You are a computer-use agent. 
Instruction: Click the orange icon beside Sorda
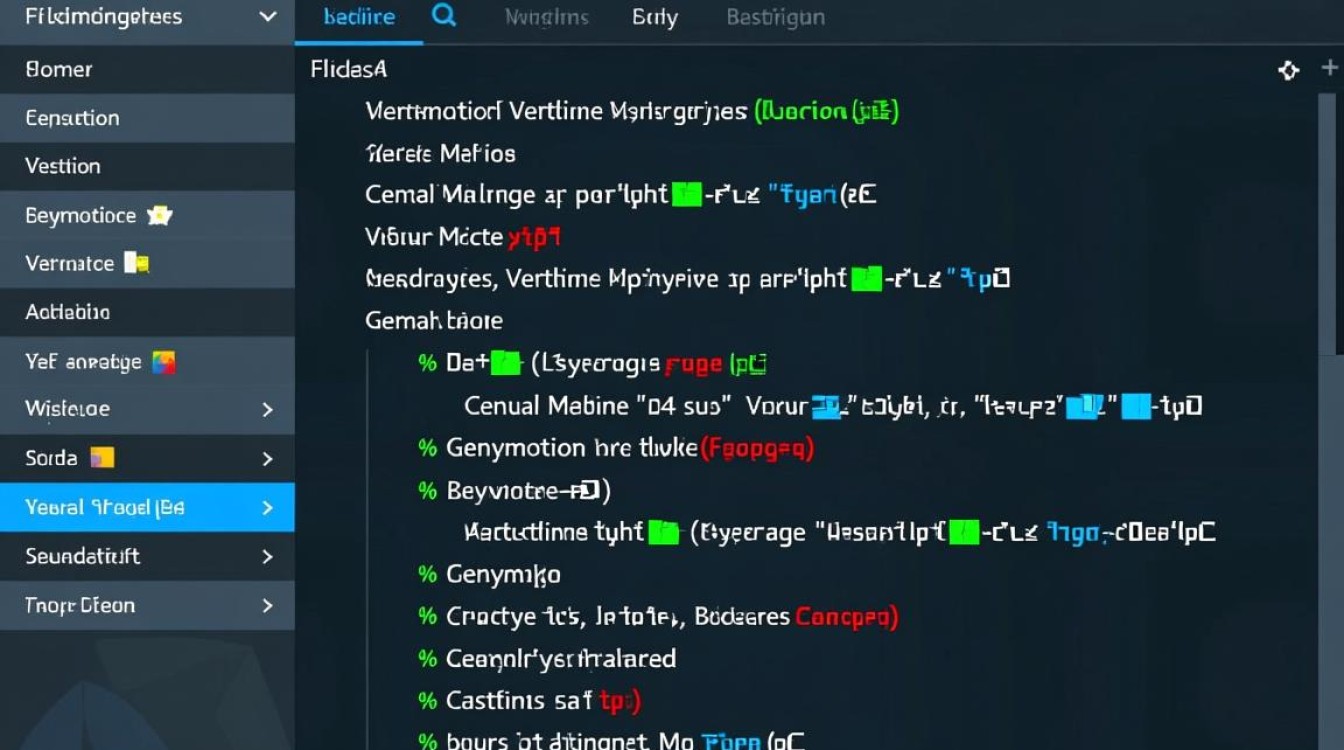point(102,458)
